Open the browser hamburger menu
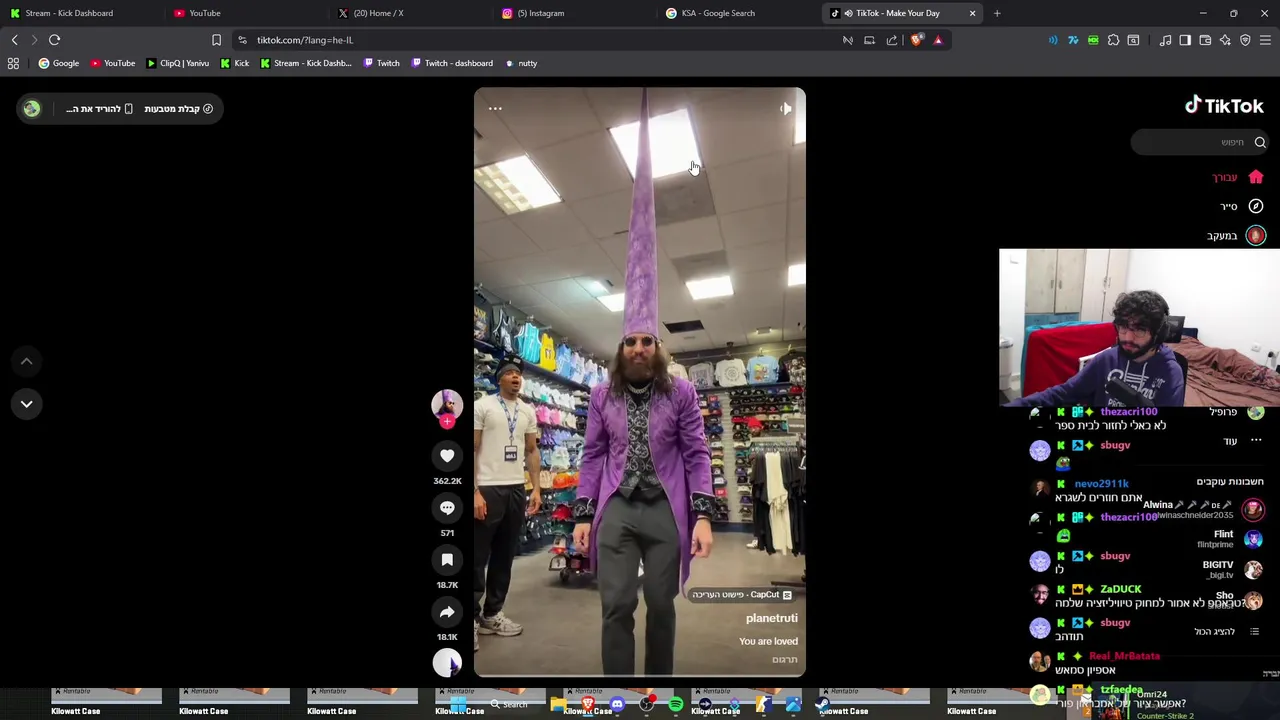 (x=1265, y=40)
